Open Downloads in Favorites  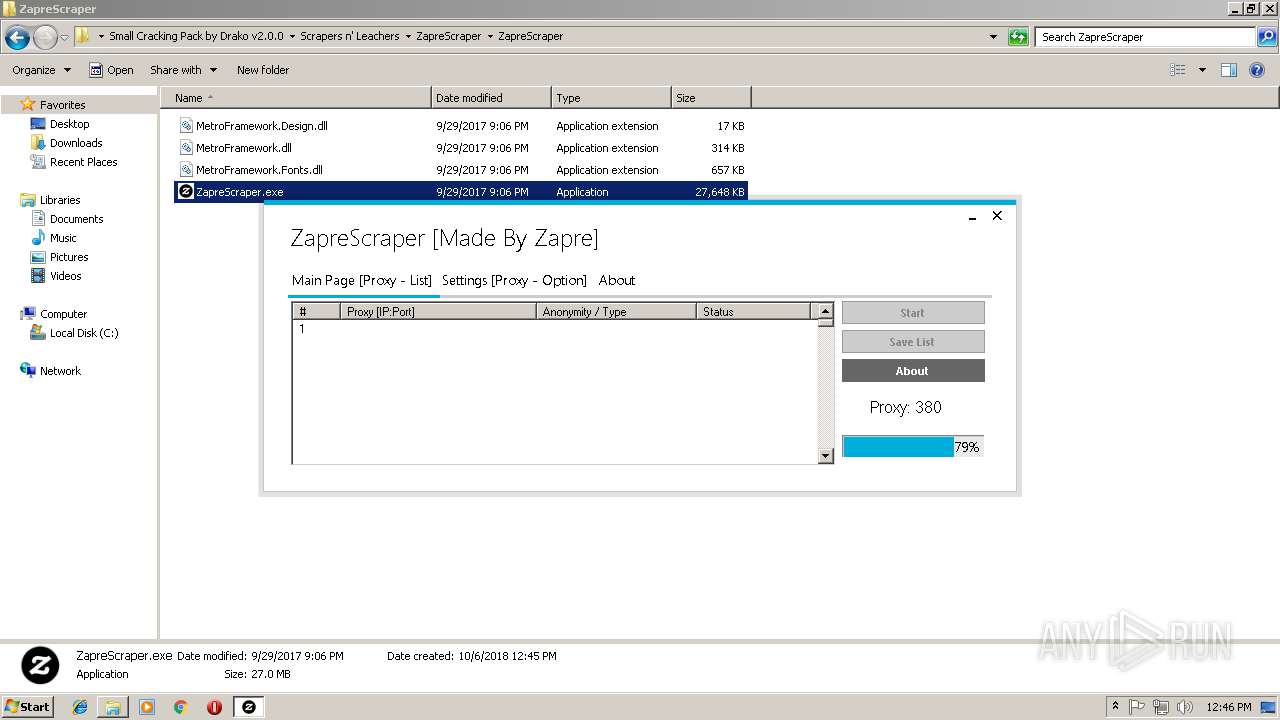(76, 143)
